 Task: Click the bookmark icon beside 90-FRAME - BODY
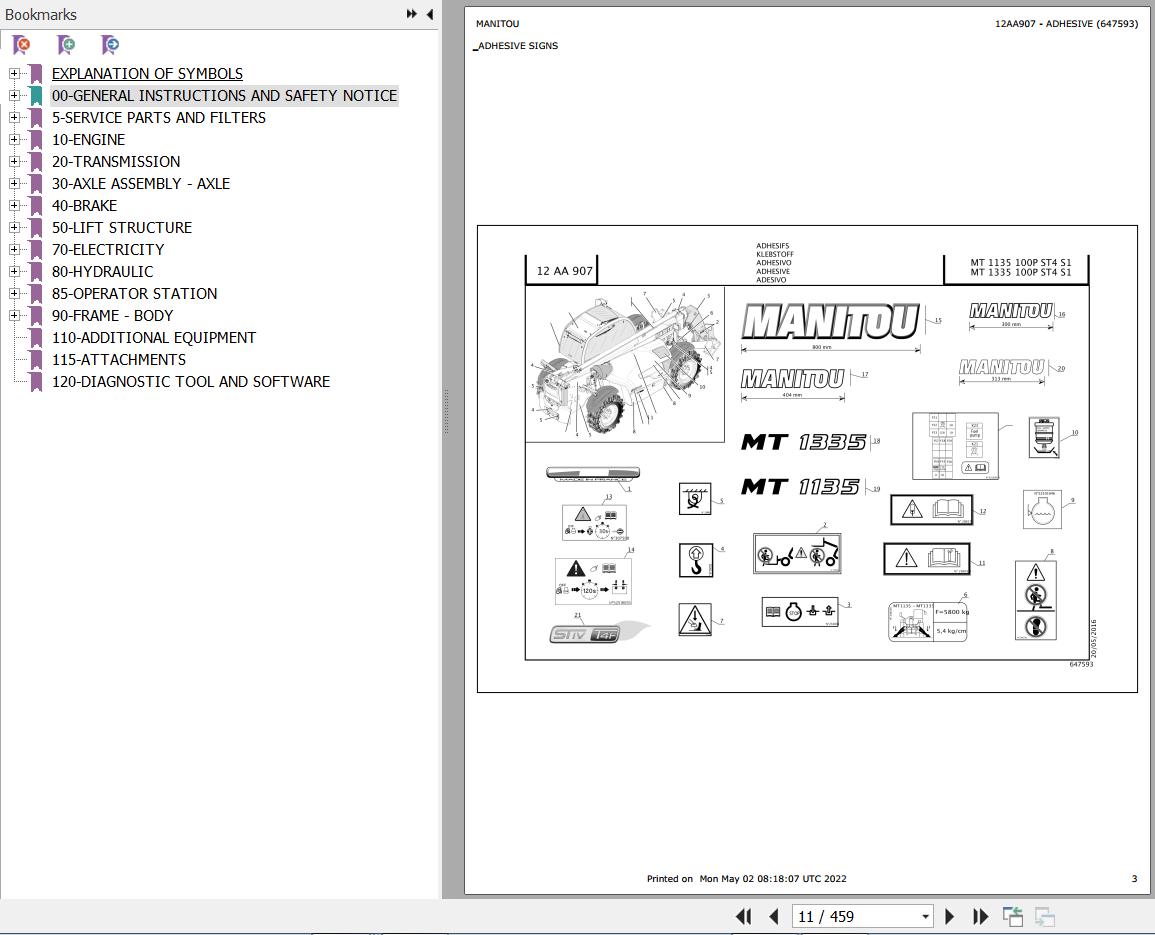(x=35, y=316)
